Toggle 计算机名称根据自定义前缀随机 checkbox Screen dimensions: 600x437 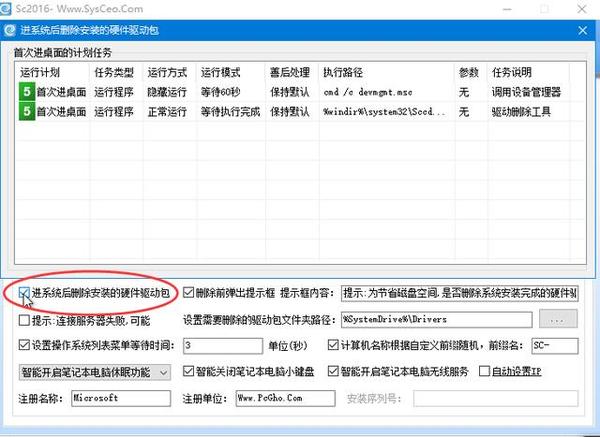pyautogui.click(x=333, y=345)
